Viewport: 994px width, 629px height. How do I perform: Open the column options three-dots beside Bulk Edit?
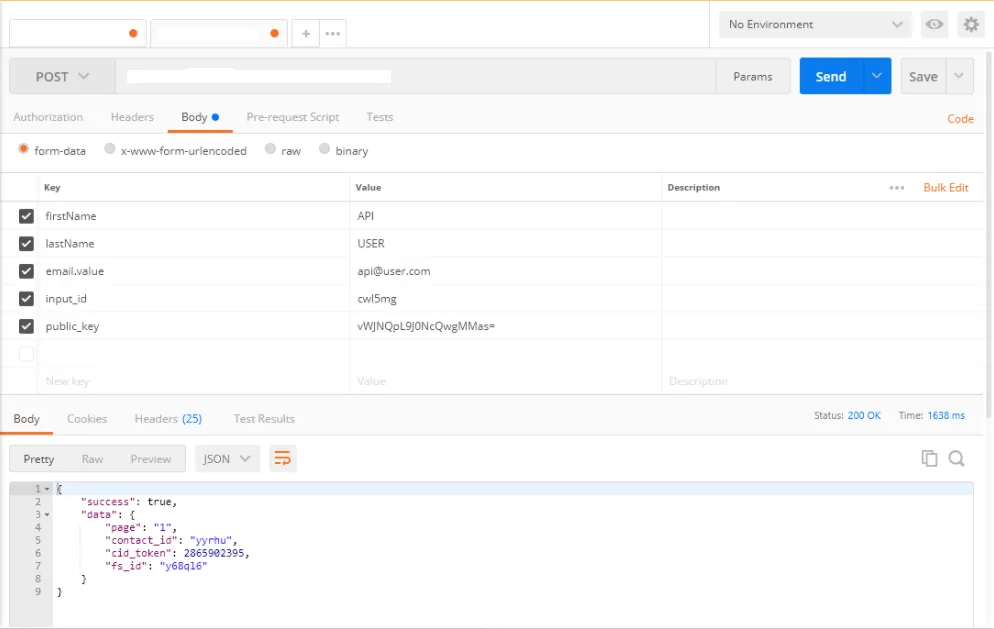click(896, 188)
